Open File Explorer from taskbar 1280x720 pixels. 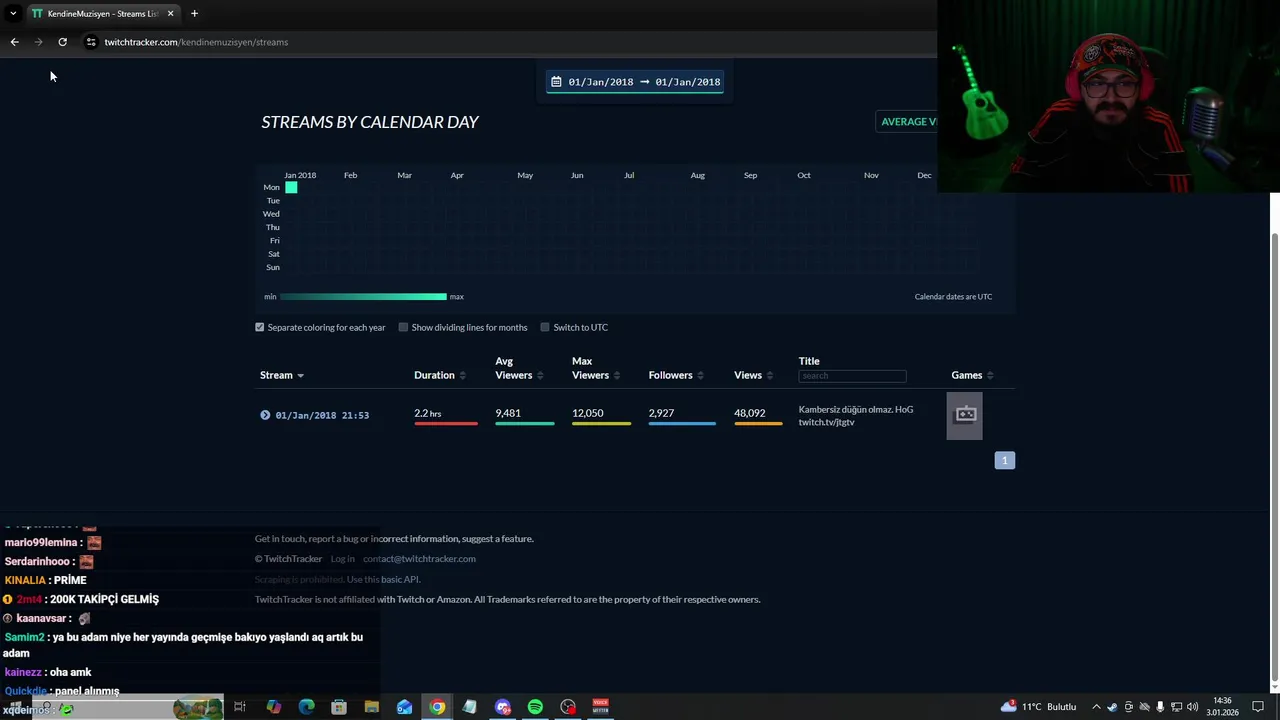372,707
